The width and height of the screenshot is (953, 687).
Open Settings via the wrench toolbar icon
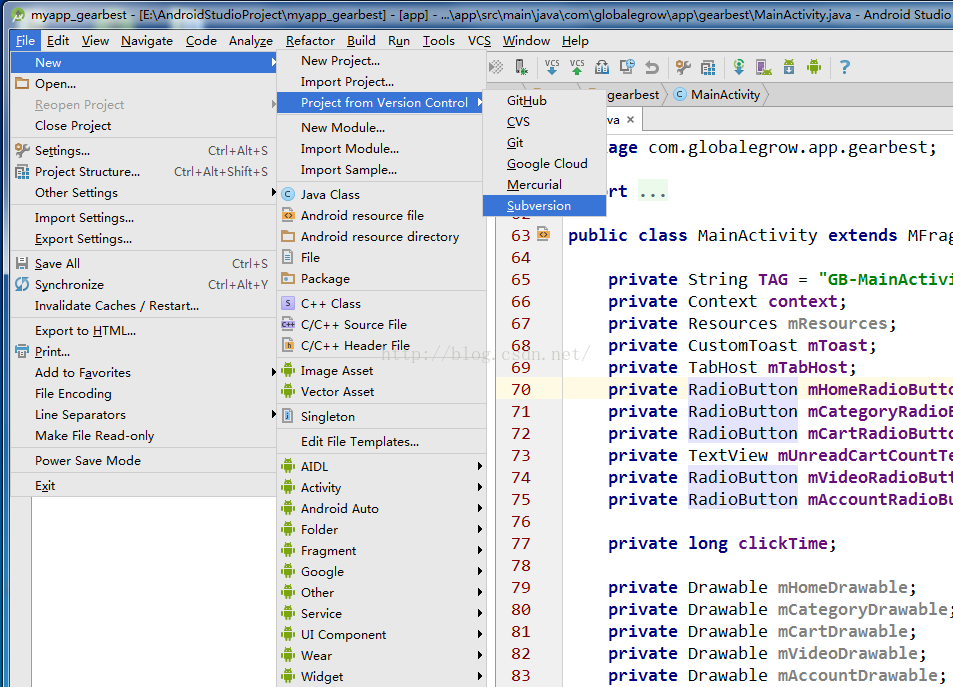[x=683, y=67]
